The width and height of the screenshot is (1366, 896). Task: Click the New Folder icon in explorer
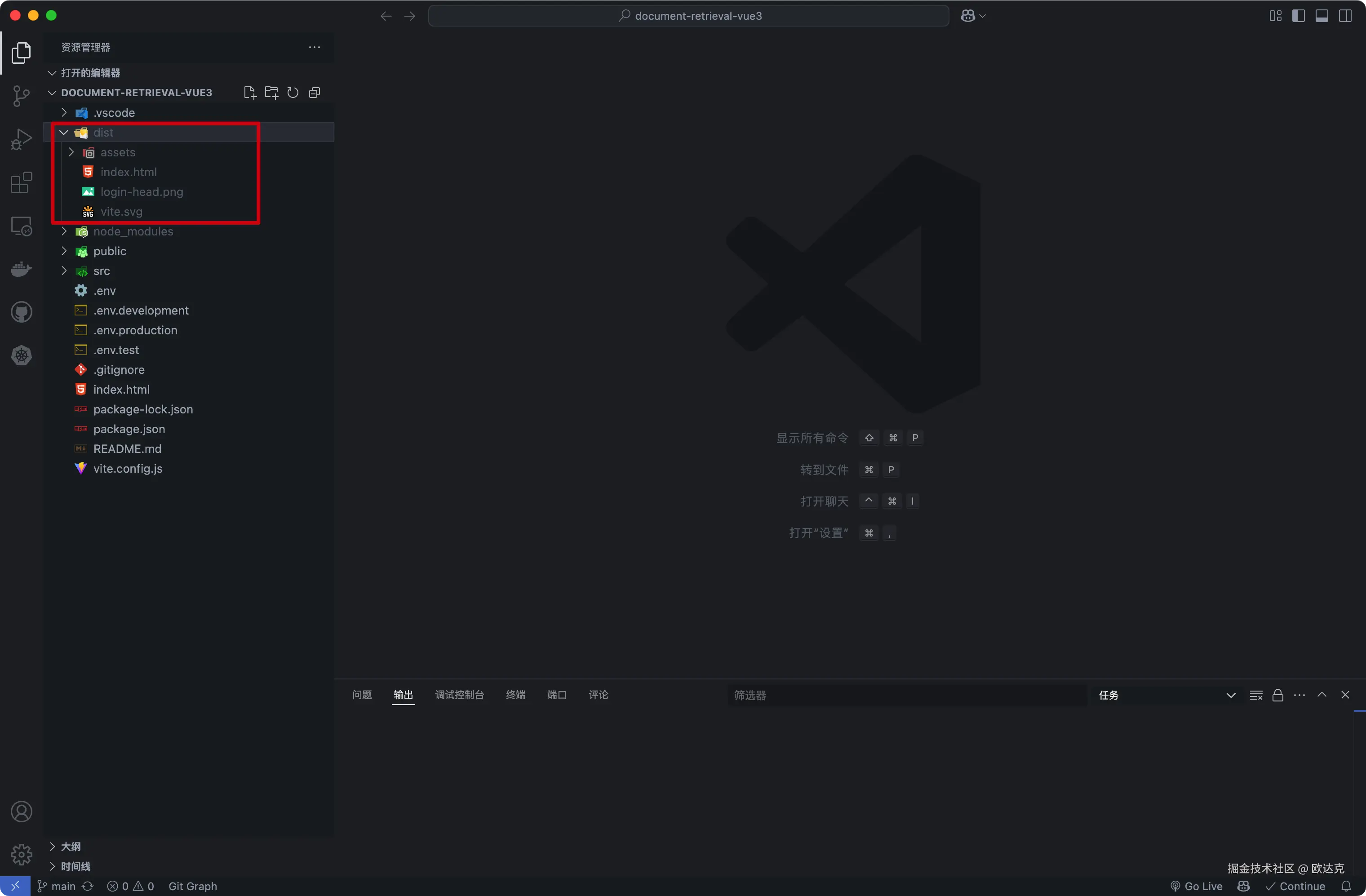click(x=271, y=93)
